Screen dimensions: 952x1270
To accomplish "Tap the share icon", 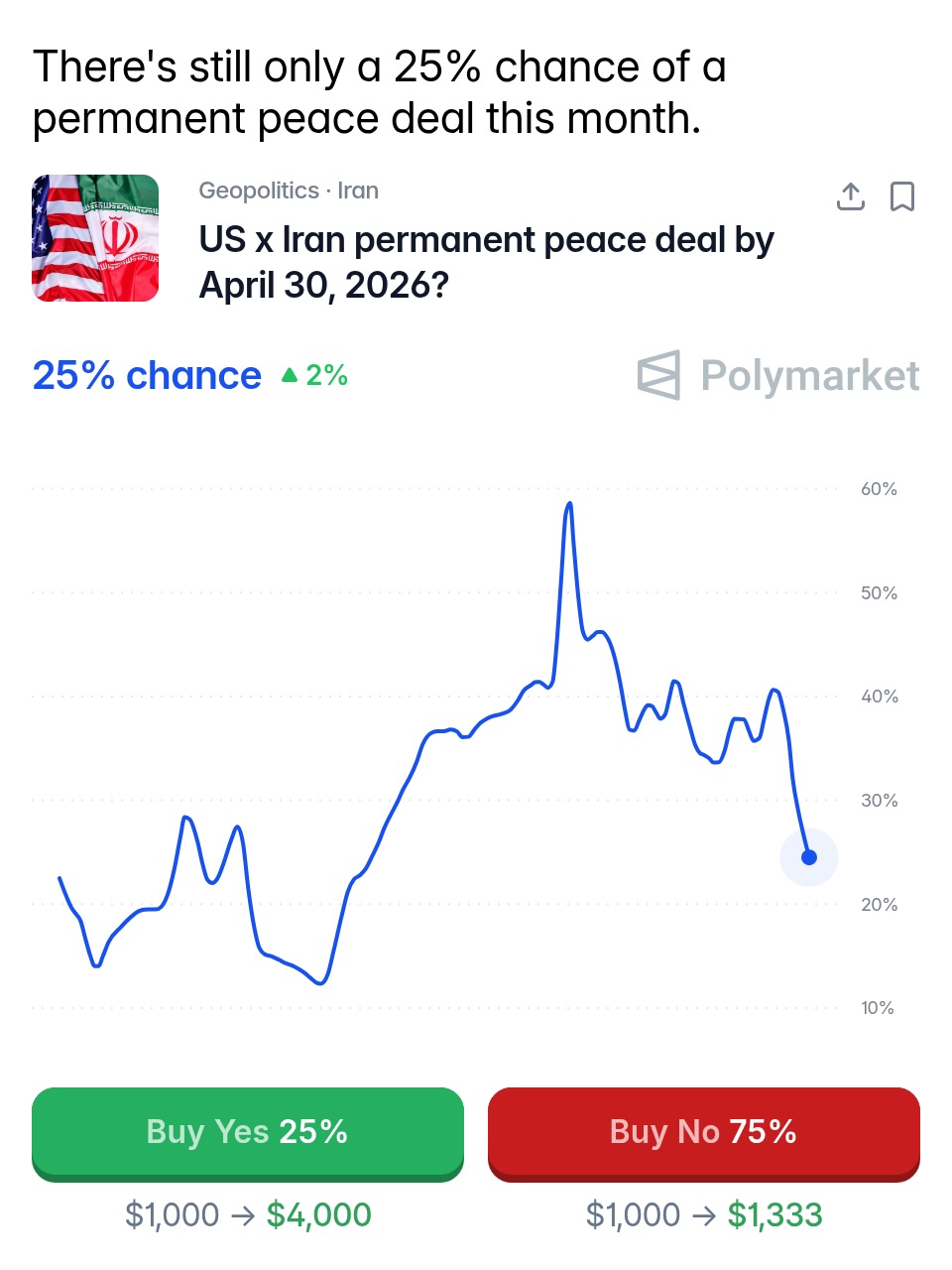I will (x=850, y=196).
